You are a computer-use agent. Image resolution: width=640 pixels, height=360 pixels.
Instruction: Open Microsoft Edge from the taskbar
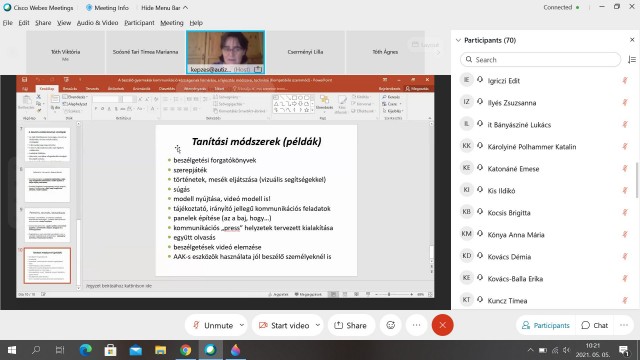pos(86,350)
